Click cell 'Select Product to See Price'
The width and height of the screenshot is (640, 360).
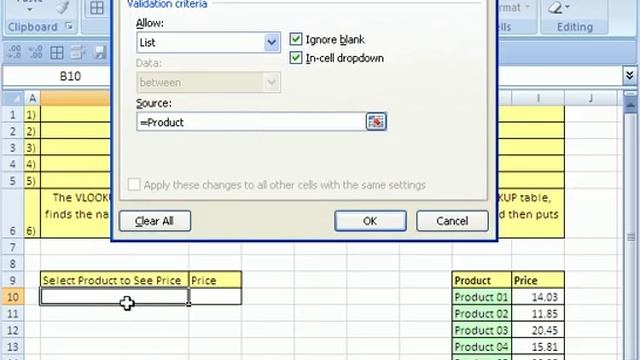click(114, 280)
